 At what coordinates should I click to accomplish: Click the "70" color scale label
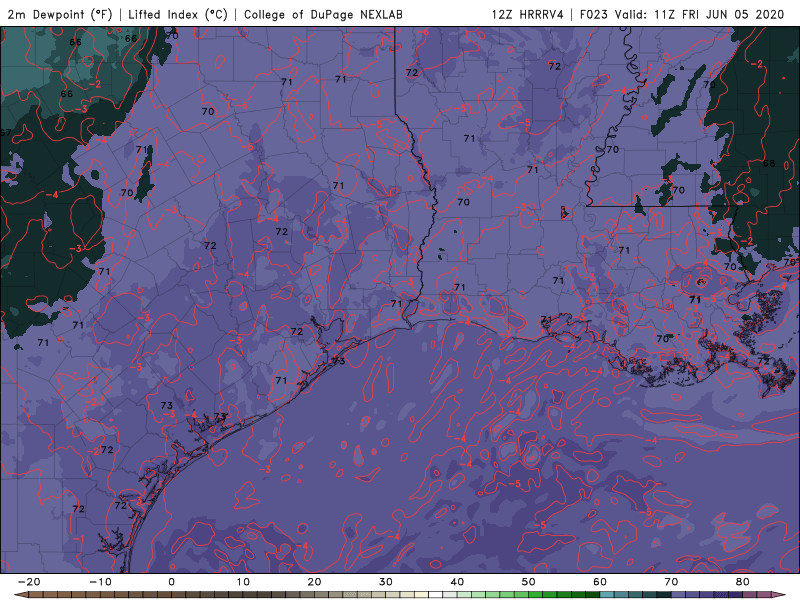tap(671, 582)
